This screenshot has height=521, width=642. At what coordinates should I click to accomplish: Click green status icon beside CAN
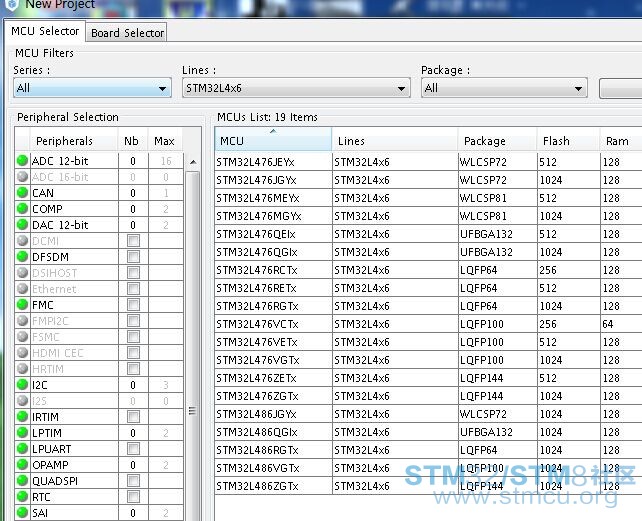[x=23, y=193]
